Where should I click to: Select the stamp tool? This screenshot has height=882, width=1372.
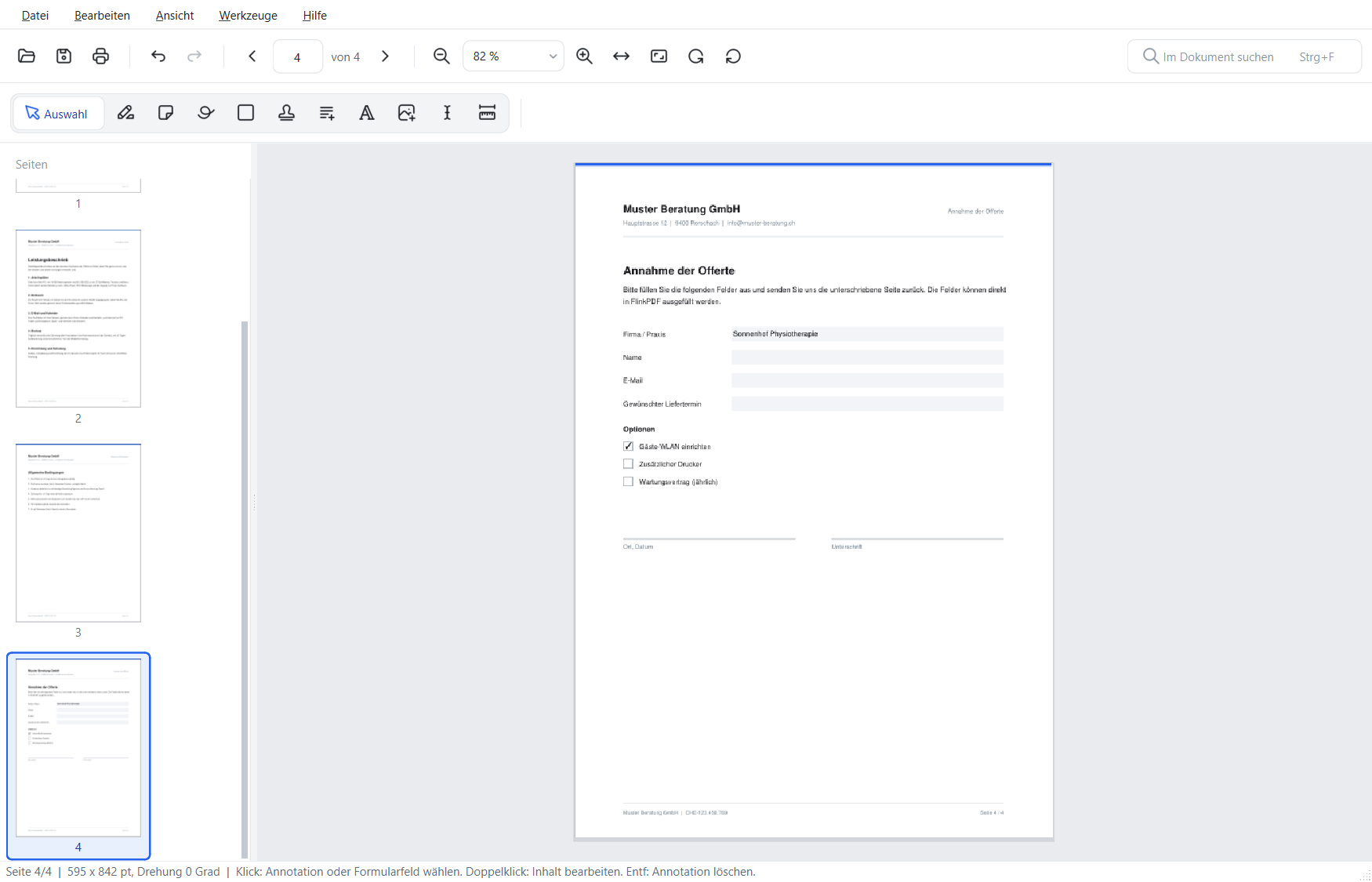coord(287,113)
